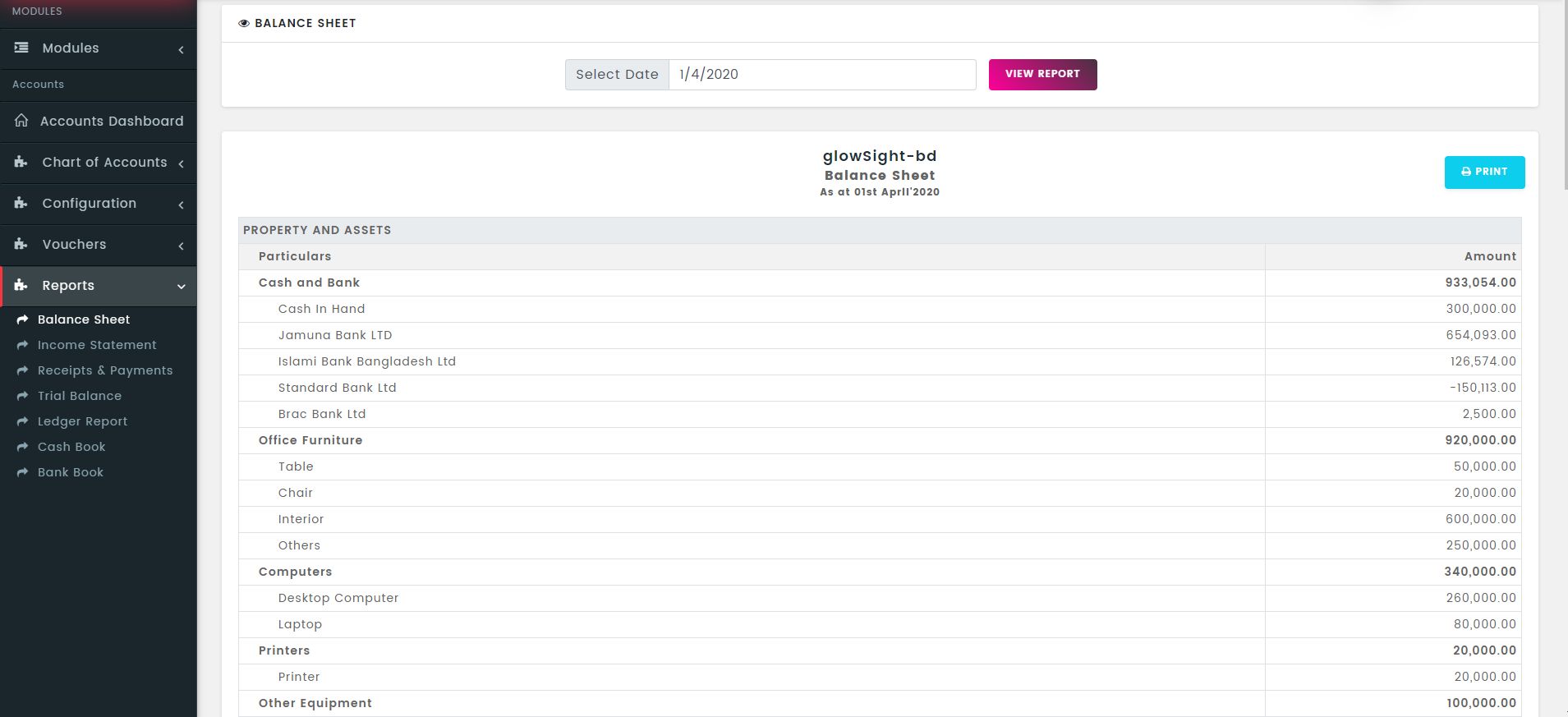
Task: Click the Chart of Accounts puzzle icon
Action: (x=21, y=162)
